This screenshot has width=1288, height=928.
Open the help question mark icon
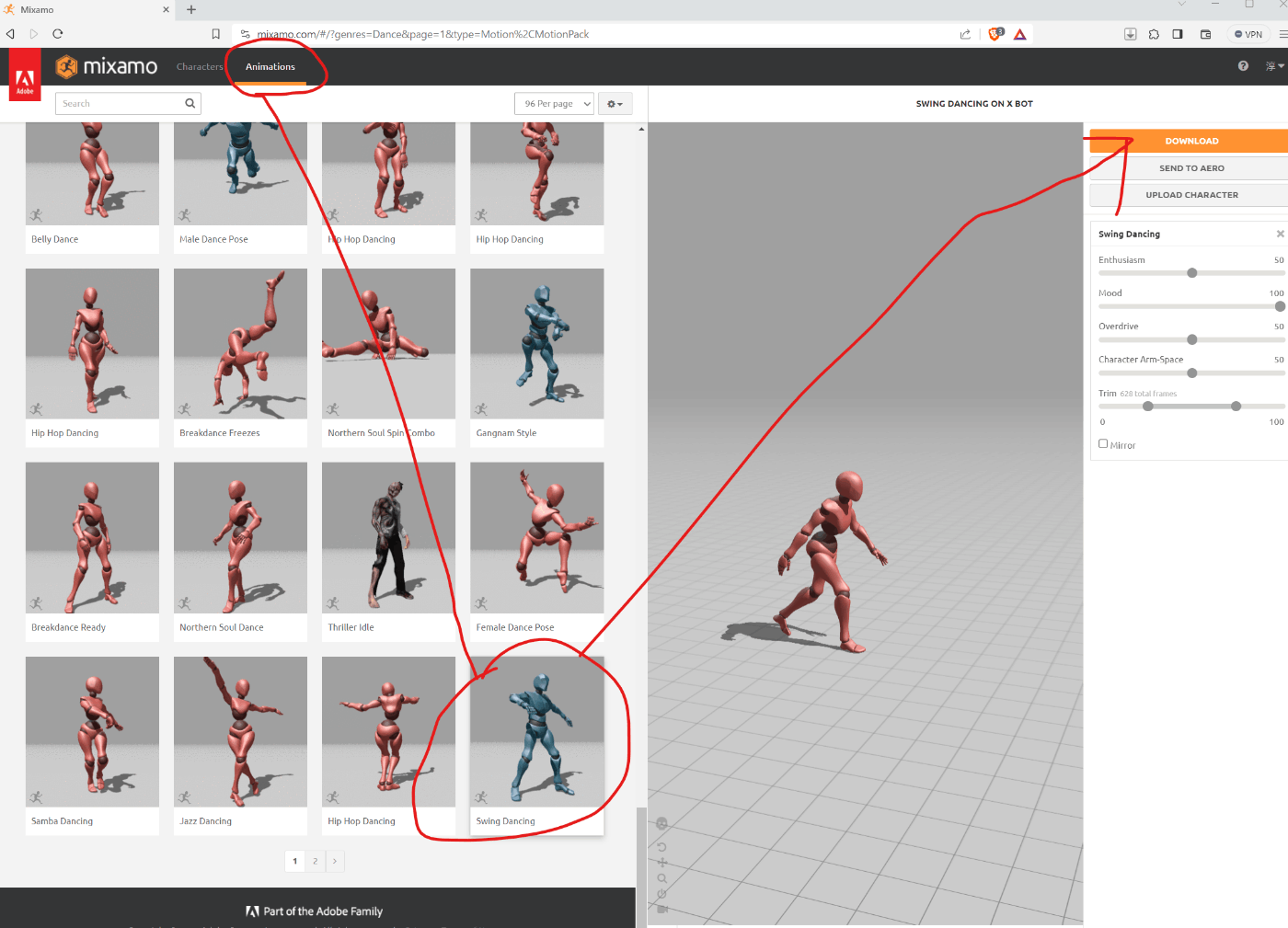1243,66
